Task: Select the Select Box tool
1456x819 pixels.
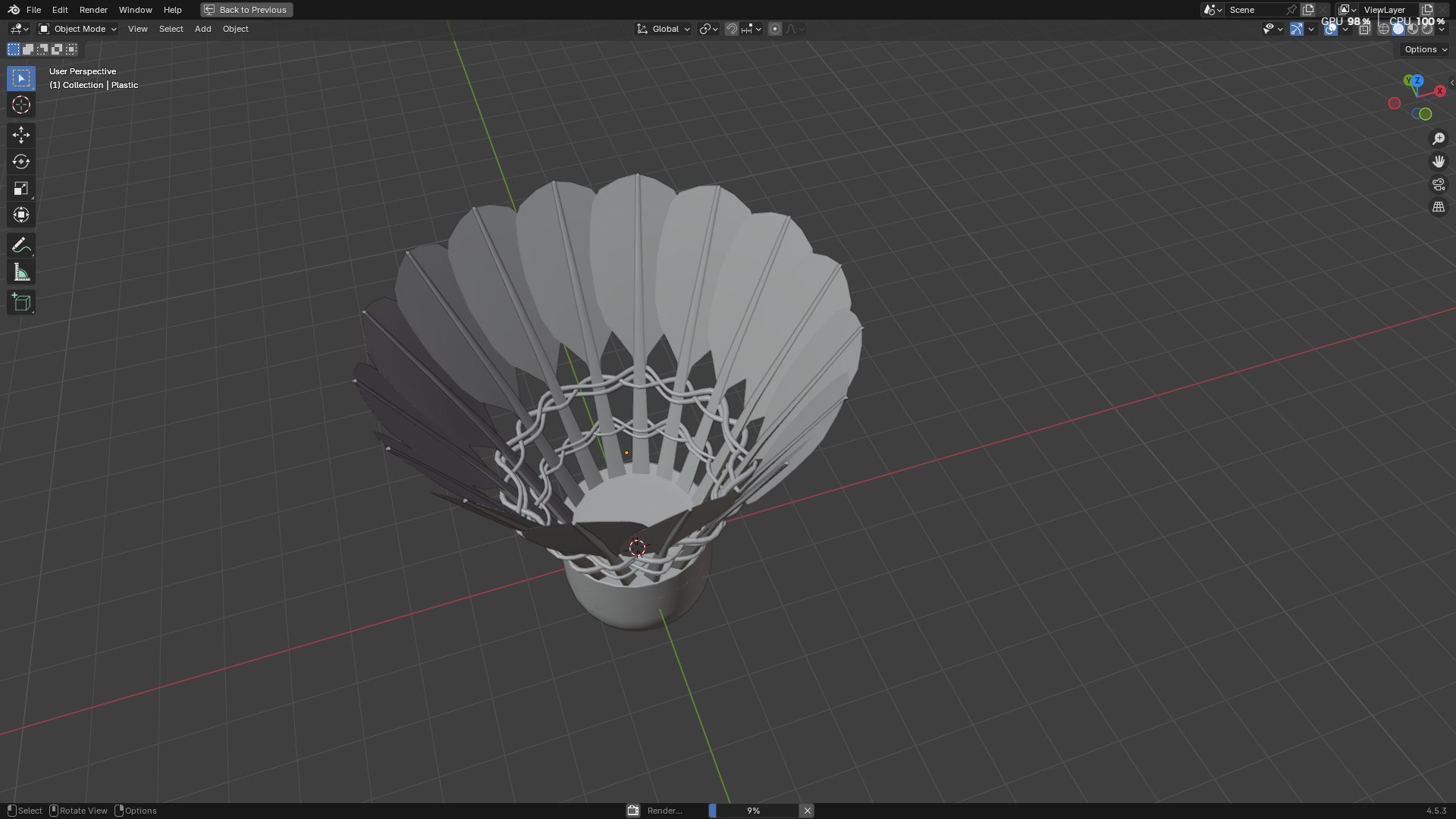Action: 21,78
